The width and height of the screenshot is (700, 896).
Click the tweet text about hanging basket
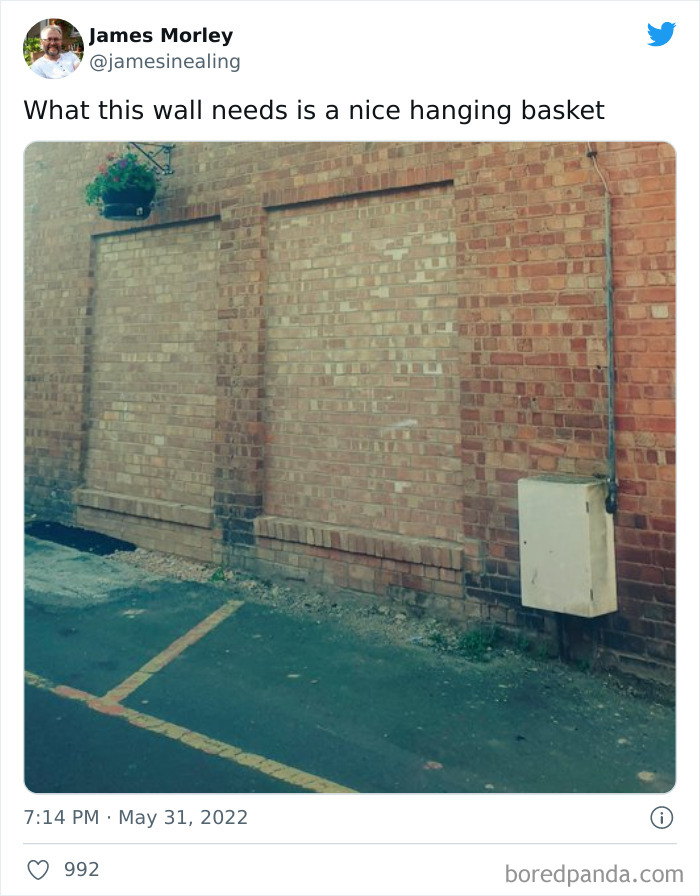tap(314, 110)
